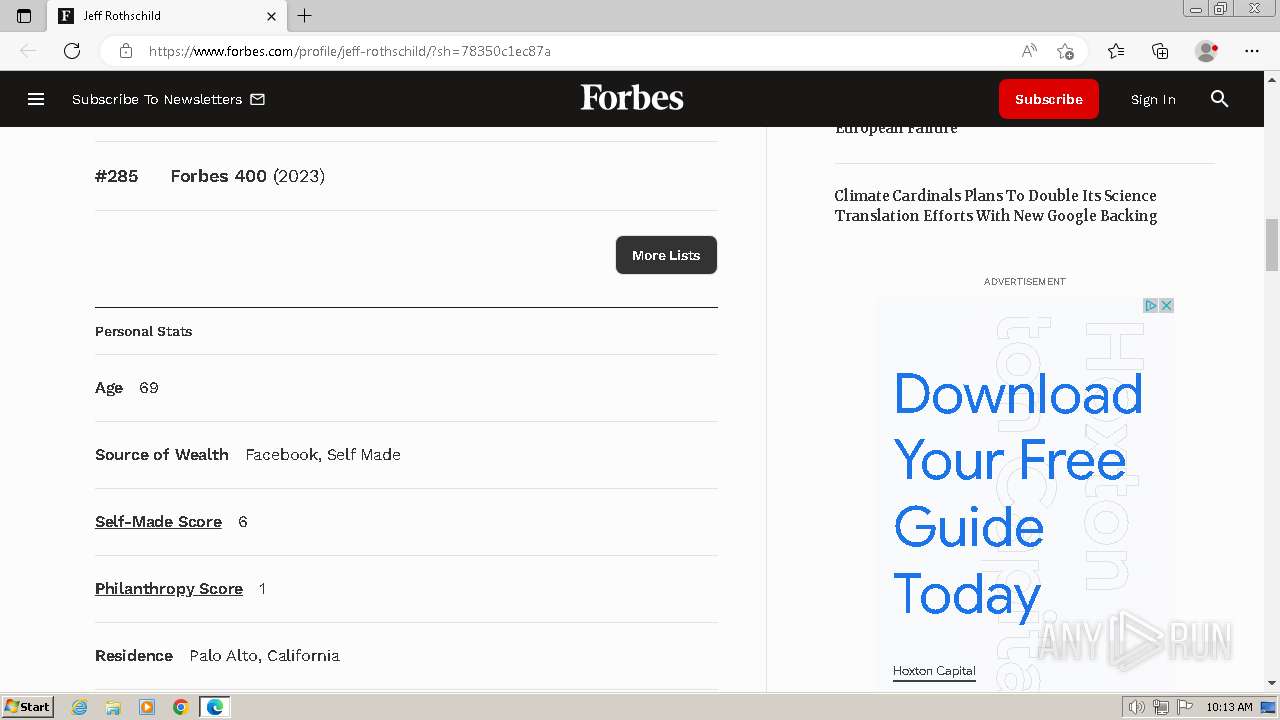Open the Favorites list icon

click(x=1116, y=51)
